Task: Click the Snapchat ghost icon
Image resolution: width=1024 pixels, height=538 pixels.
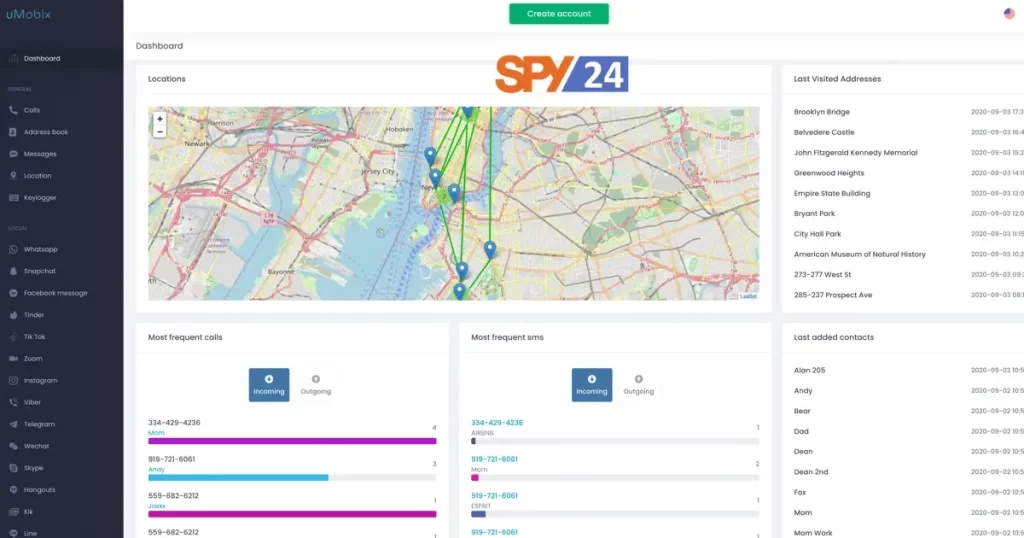Action: (x=13, y=271)
